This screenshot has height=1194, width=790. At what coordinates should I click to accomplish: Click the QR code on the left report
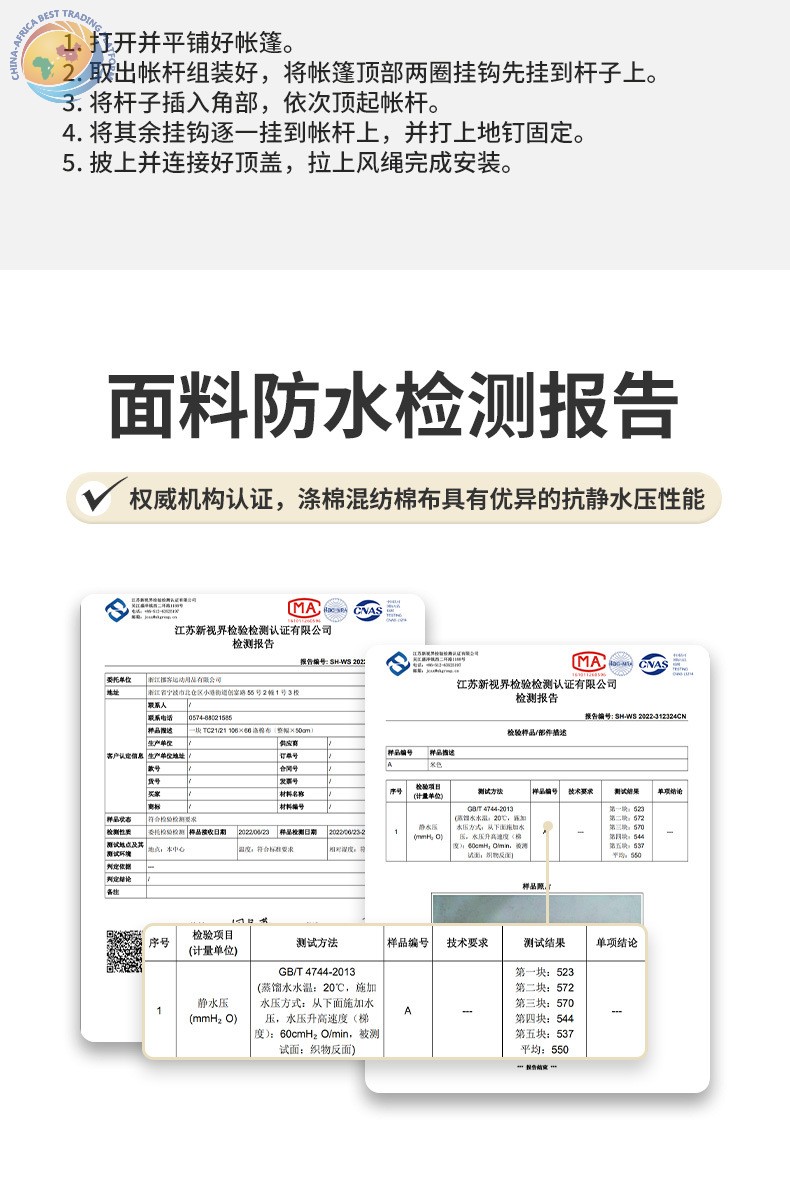pos(125,950)
